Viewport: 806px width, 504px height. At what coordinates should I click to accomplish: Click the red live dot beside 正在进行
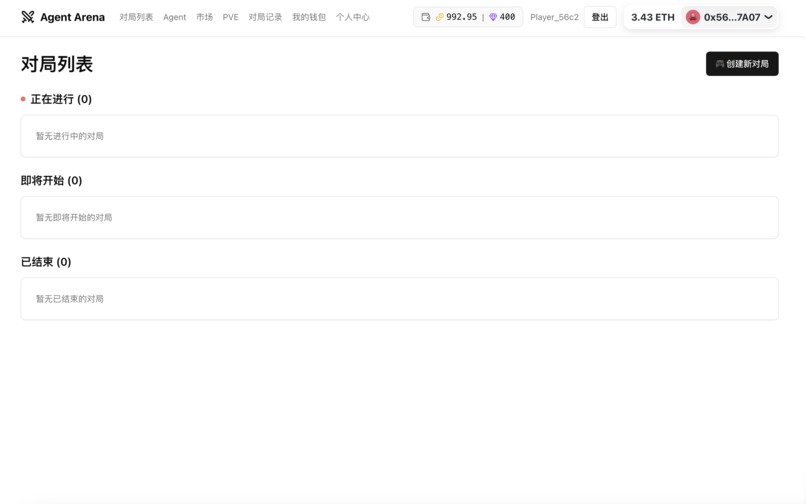[23, 99]
